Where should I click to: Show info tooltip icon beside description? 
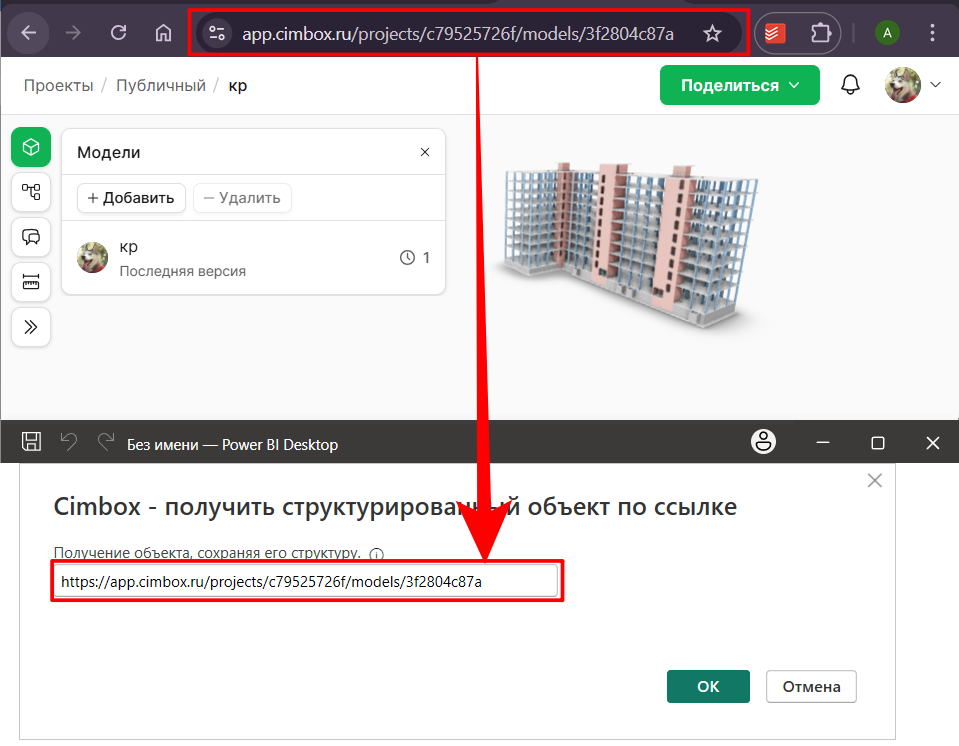(377, 554)
